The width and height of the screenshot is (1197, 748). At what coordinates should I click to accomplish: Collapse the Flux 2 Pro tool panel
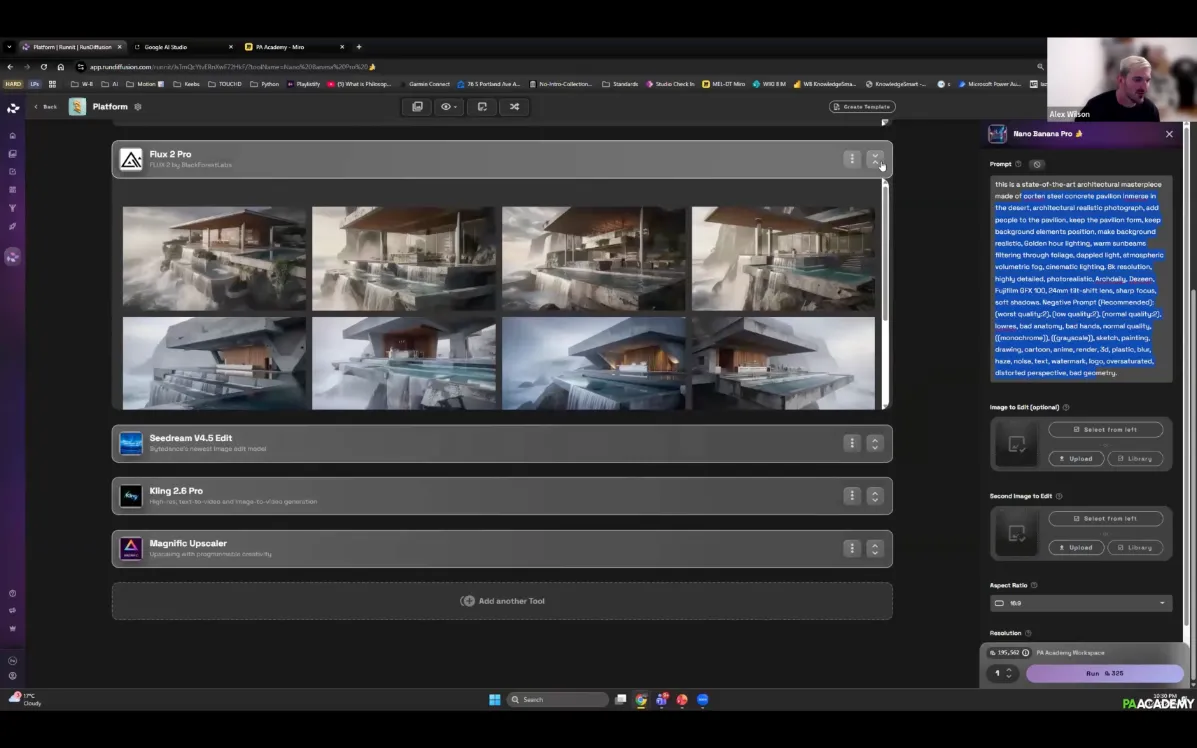874,159
